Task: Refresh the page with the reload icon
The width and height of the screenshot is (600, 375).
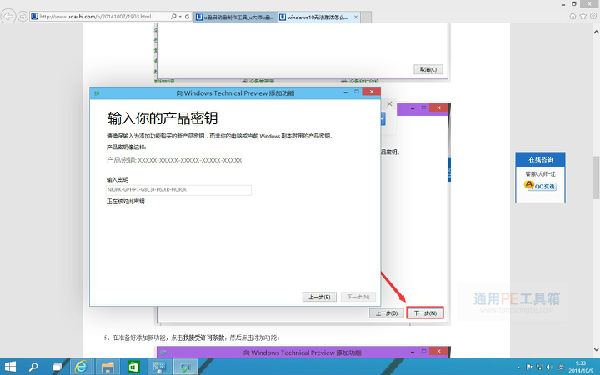Action: pyautogui.click(x=187, y=16)
